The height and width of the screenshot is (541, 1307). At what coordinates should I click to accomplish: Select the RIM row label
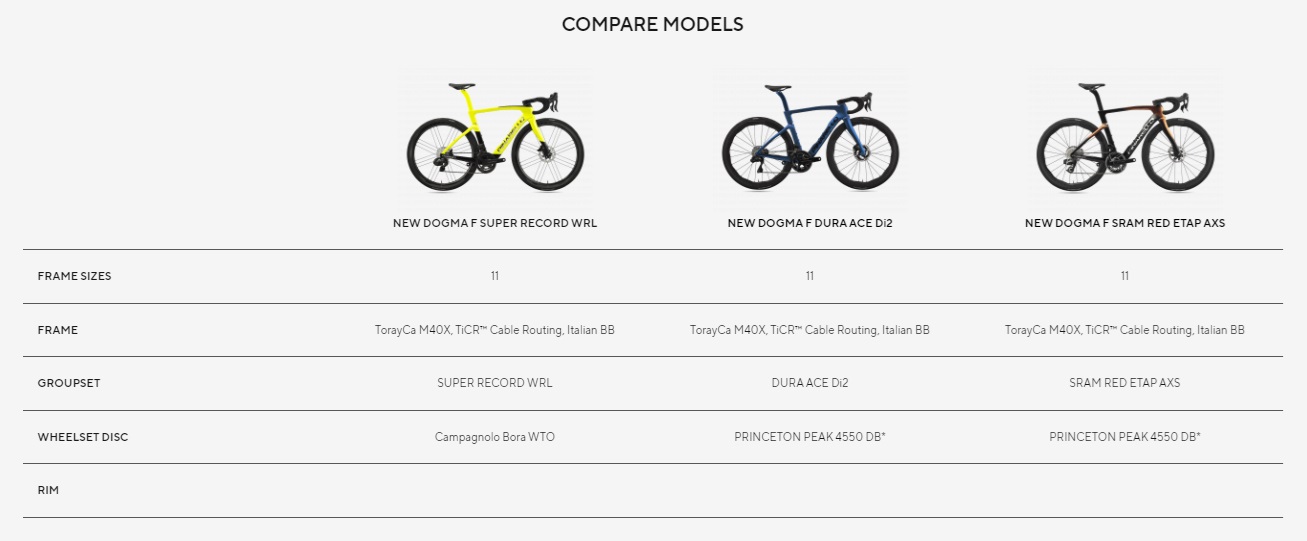48,490
